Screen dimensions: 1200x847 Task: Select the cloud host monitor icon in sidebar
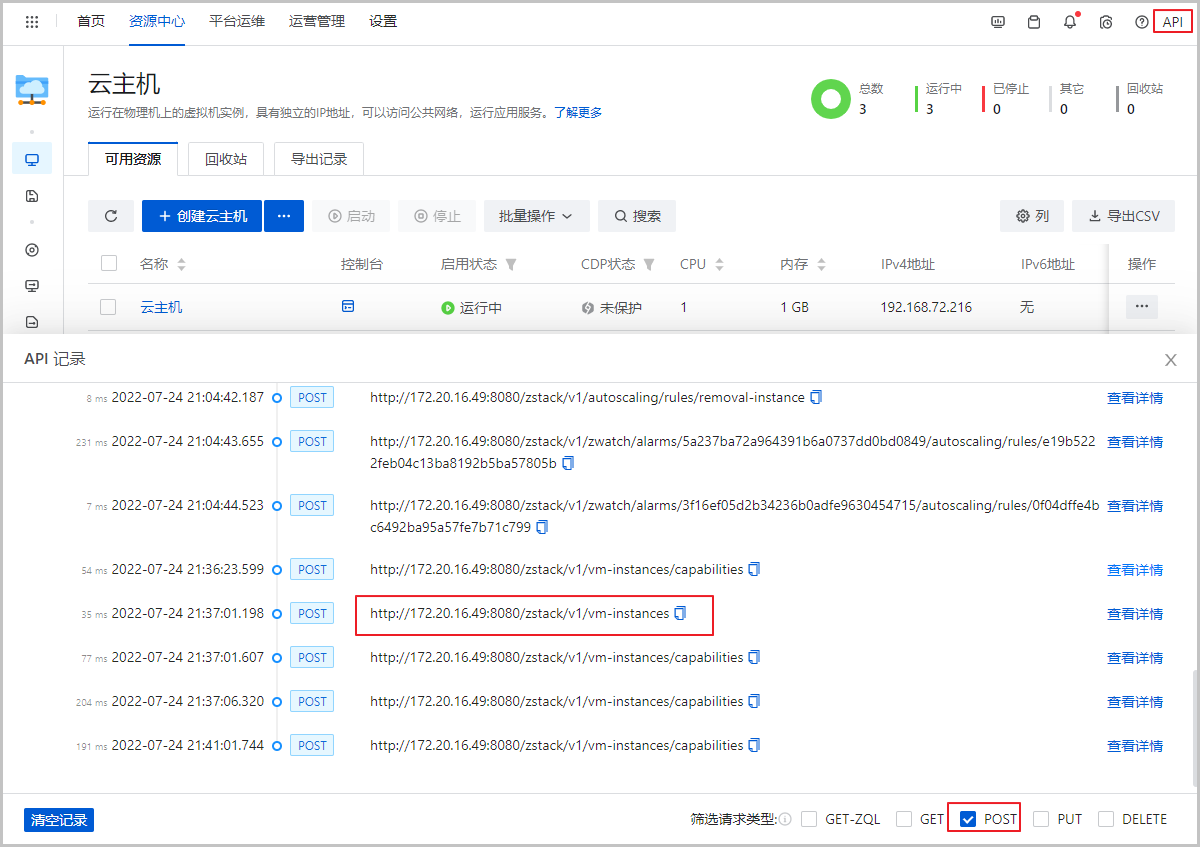31,158
